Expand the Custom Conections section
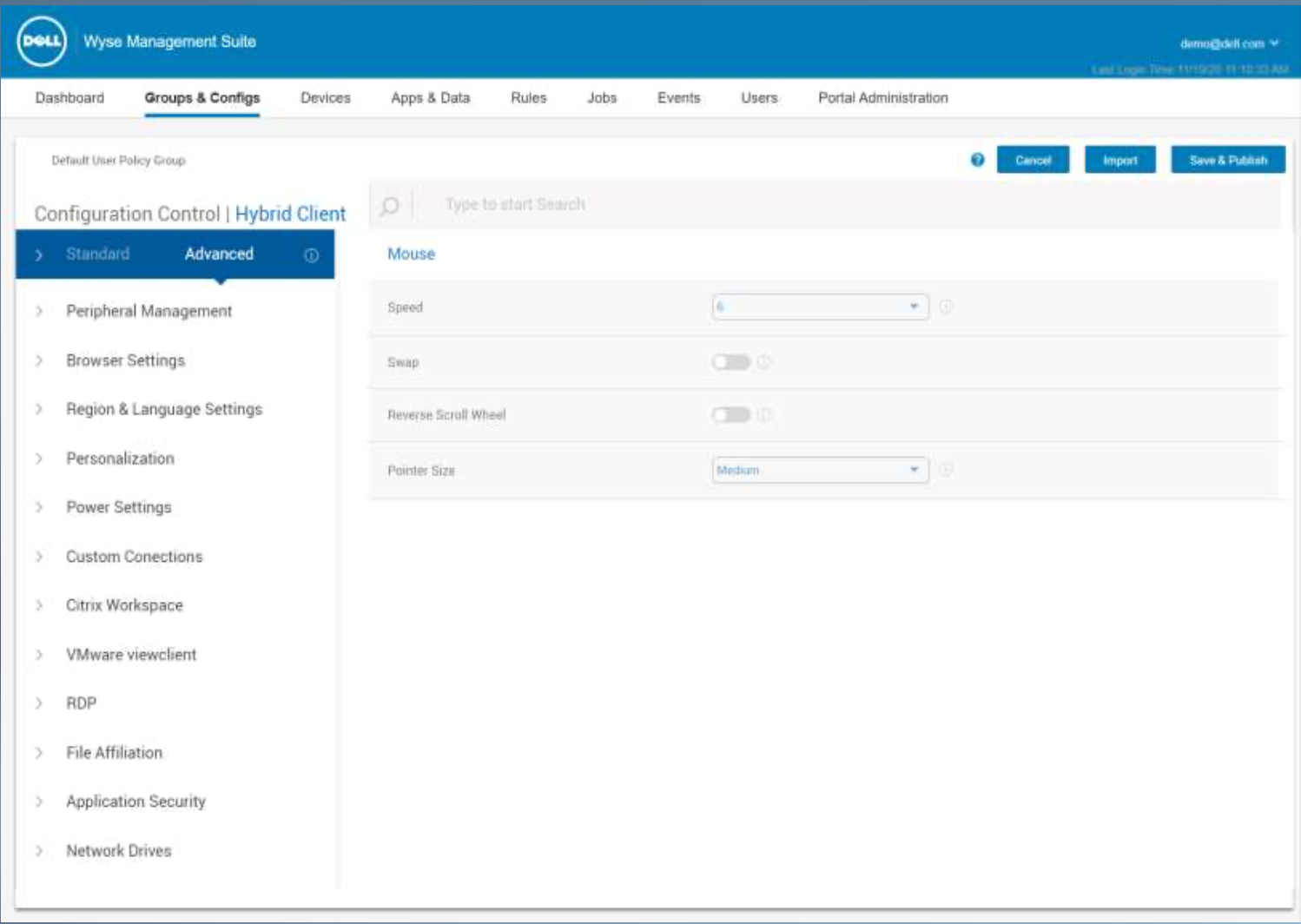 tap(135, 557)
